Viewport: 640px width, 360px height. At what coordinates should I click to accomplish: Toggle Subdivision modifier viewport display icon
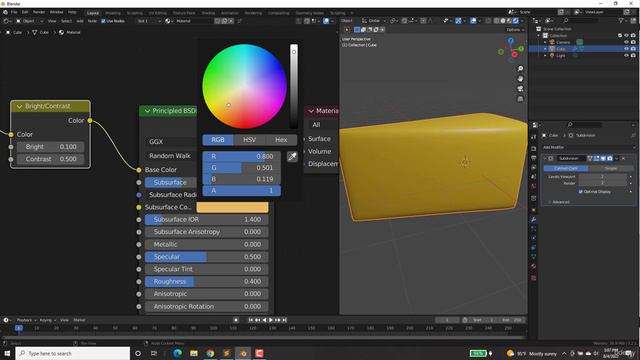[x=603, y=158]
